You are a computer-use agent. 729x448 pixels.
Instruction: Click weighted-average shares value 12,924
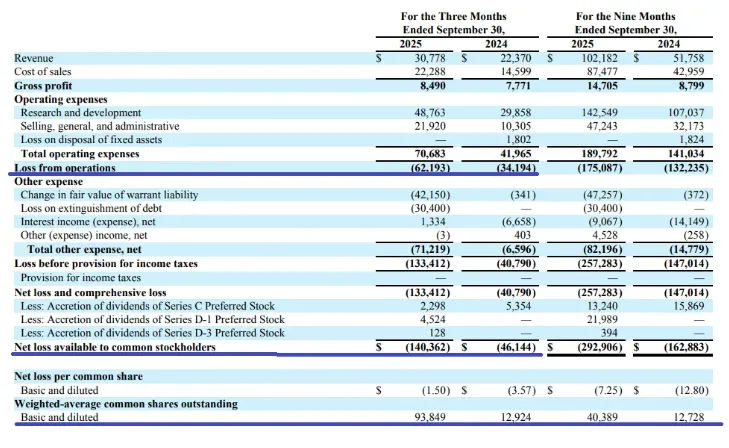coord(516,417)
